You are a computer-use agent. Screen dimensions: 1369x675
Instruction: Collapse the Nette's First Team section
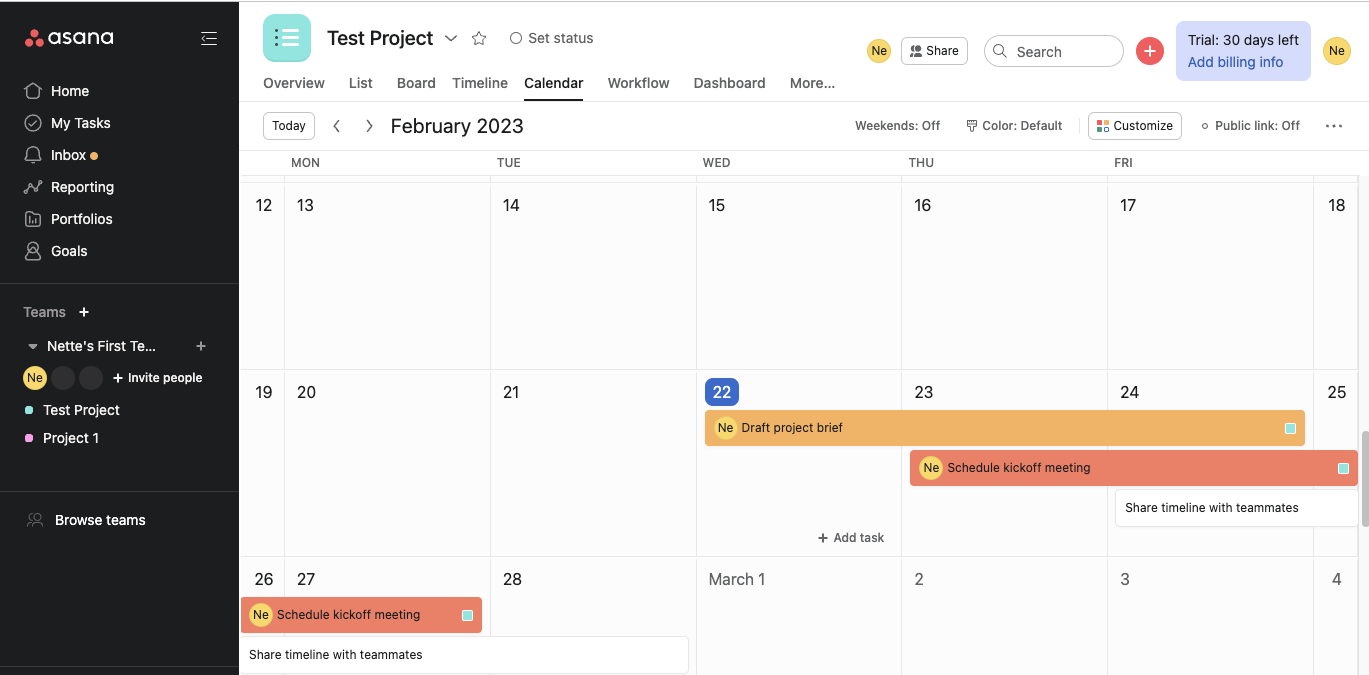[x=32, y=346]
